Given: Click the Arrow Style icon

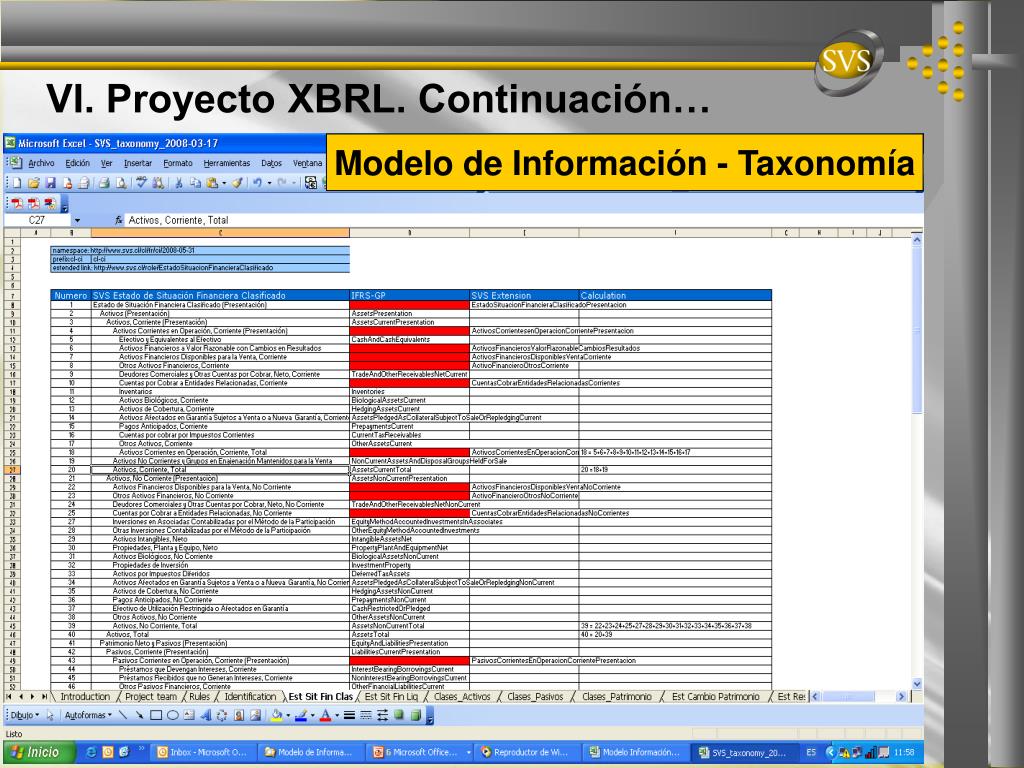Looking at the screenshot, I should click(382, 715).
